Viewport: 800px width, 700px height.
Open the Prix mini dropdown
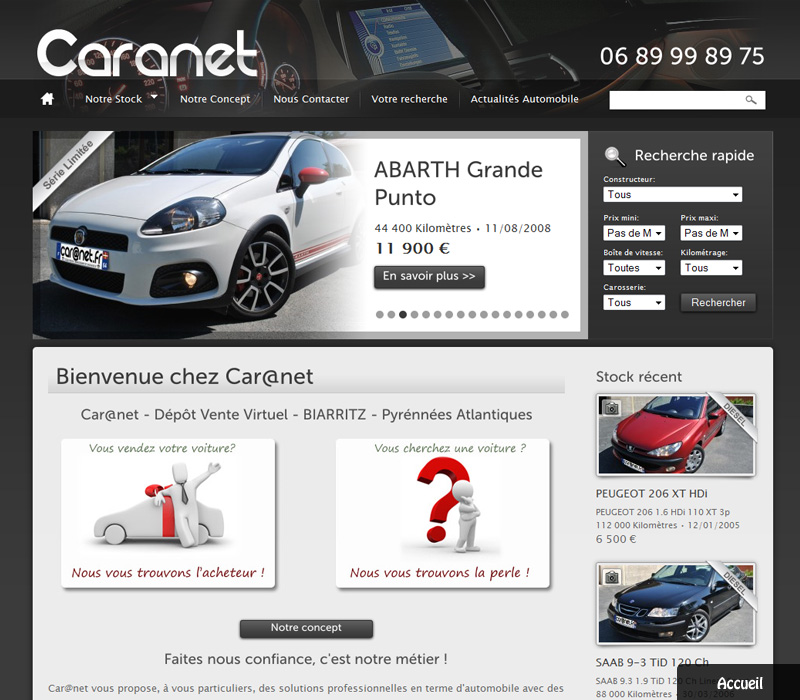tap(634, 233)
